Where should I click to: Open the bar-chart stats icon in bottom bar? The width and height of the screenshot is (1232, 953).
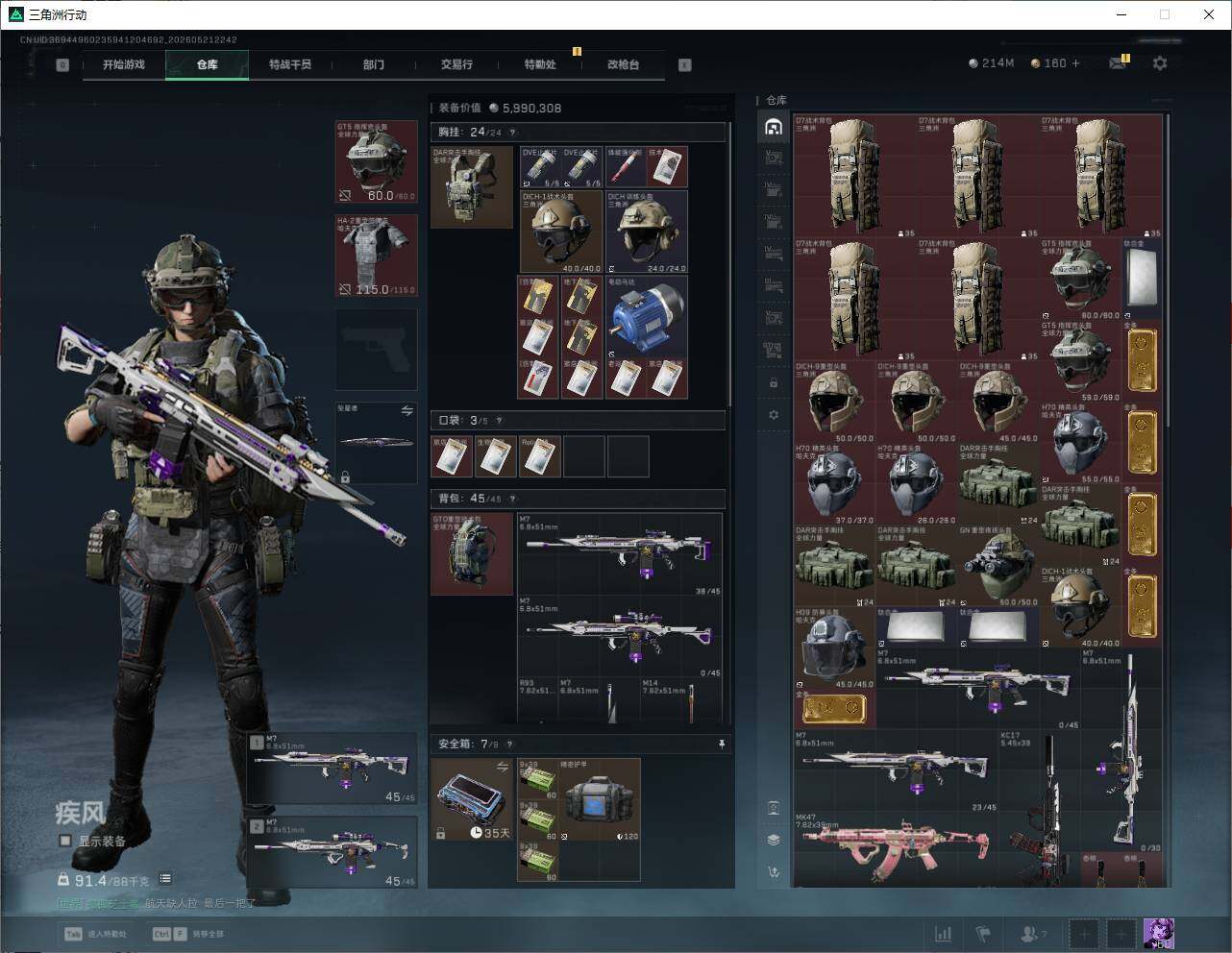pos(943,933)
